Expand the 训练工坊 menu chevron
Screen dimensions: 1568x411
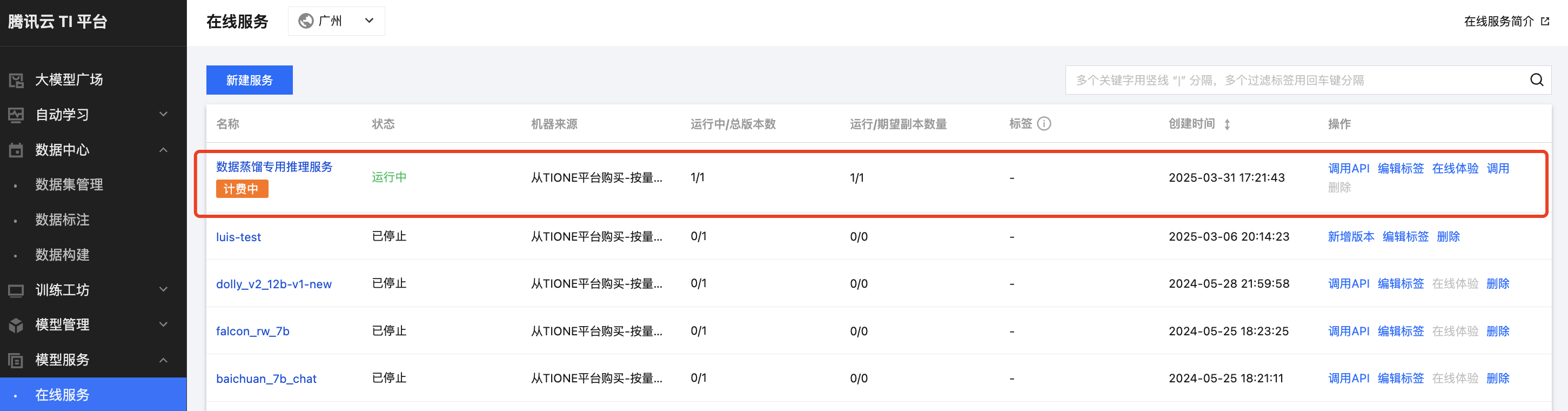pos(163,290)
